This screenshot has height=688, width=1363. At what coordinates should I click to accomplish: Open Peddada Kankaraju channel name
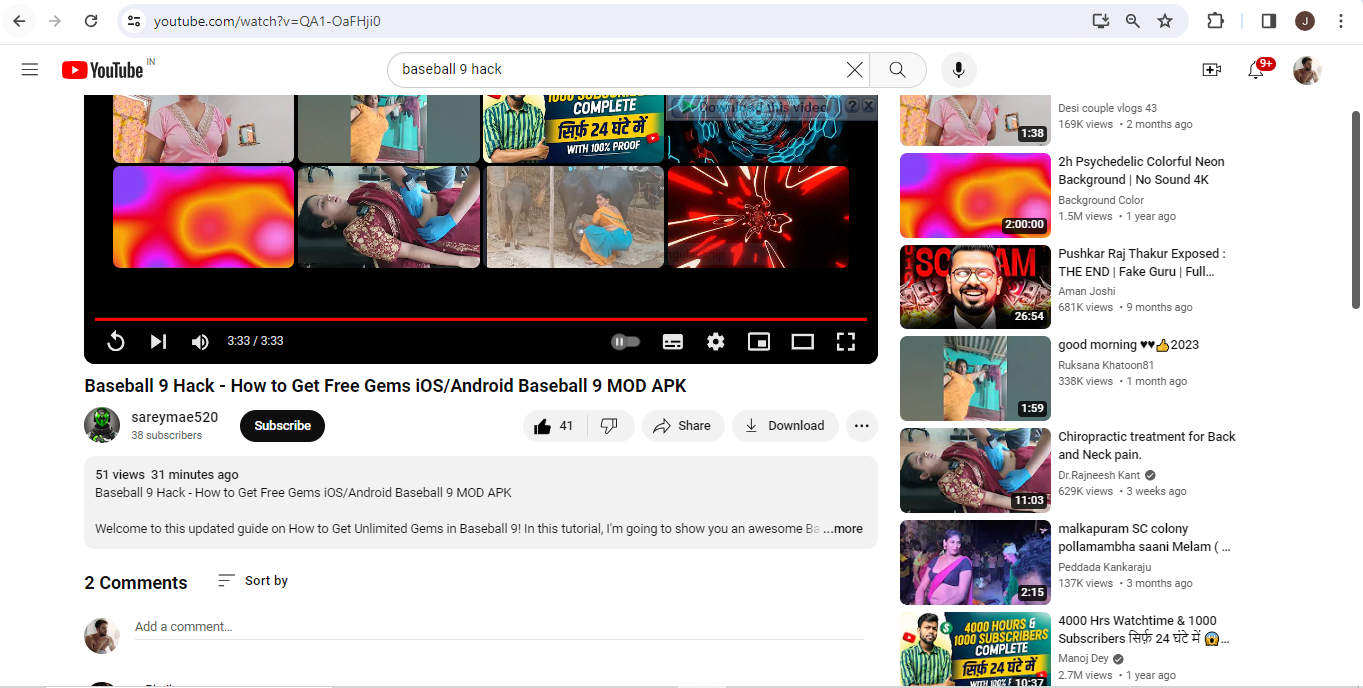(x=1107, y=567)
